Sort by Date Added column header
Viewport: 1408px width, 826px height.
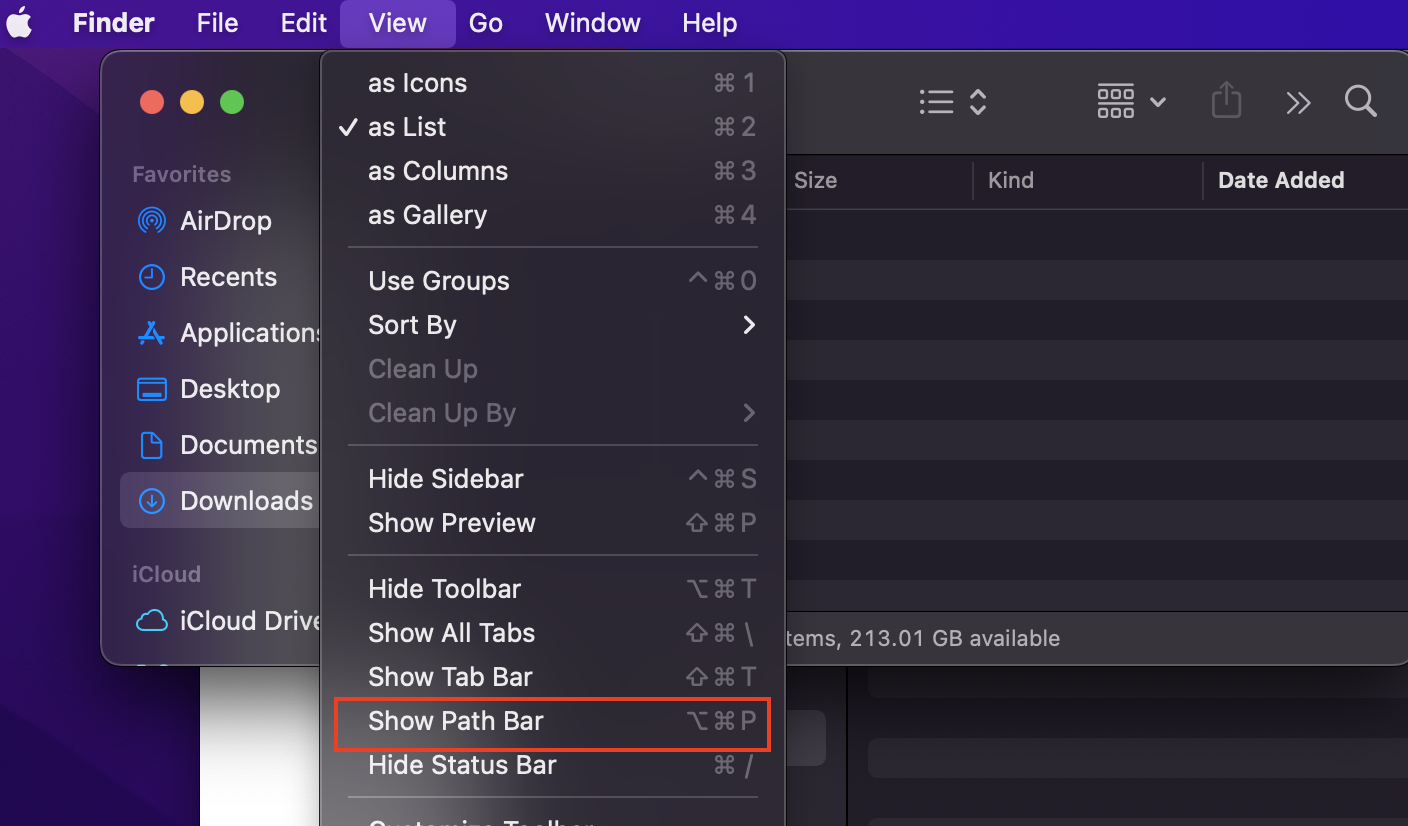[x=1281, y=181]
